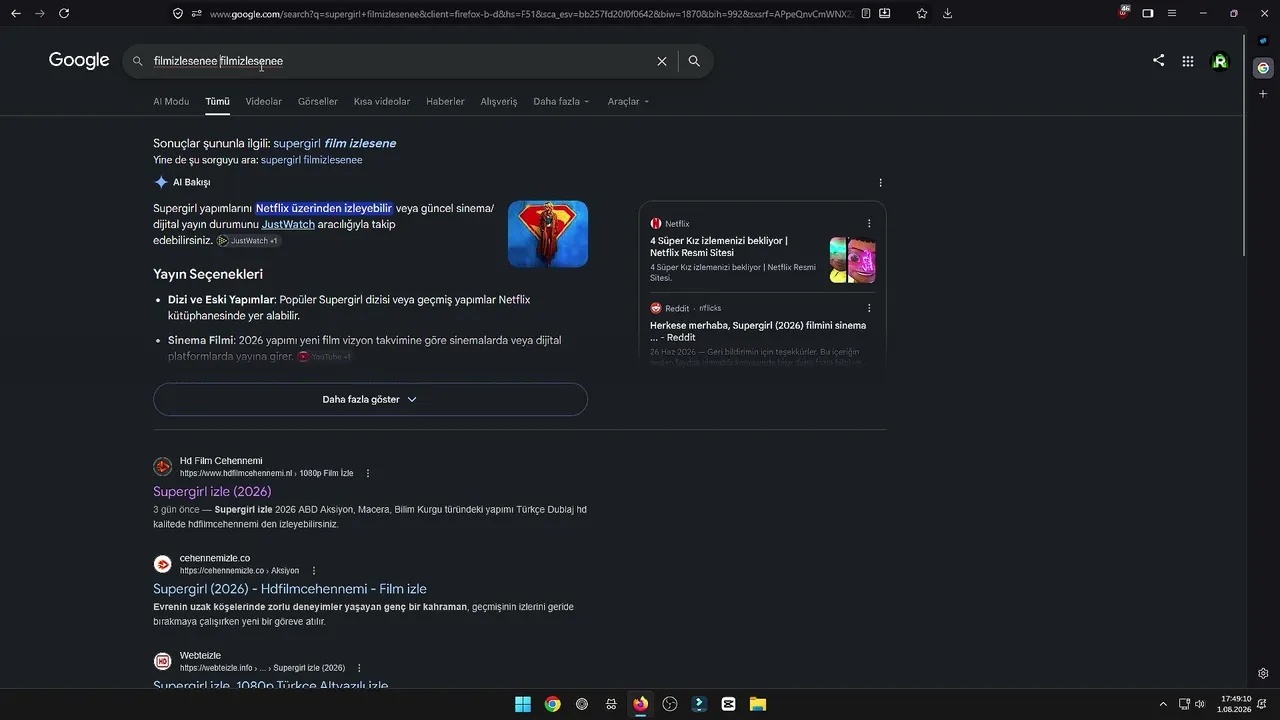Viewport: 1280px width, 720px height.
Task: Open options for the Reddit source card
Action: point(869,308)
